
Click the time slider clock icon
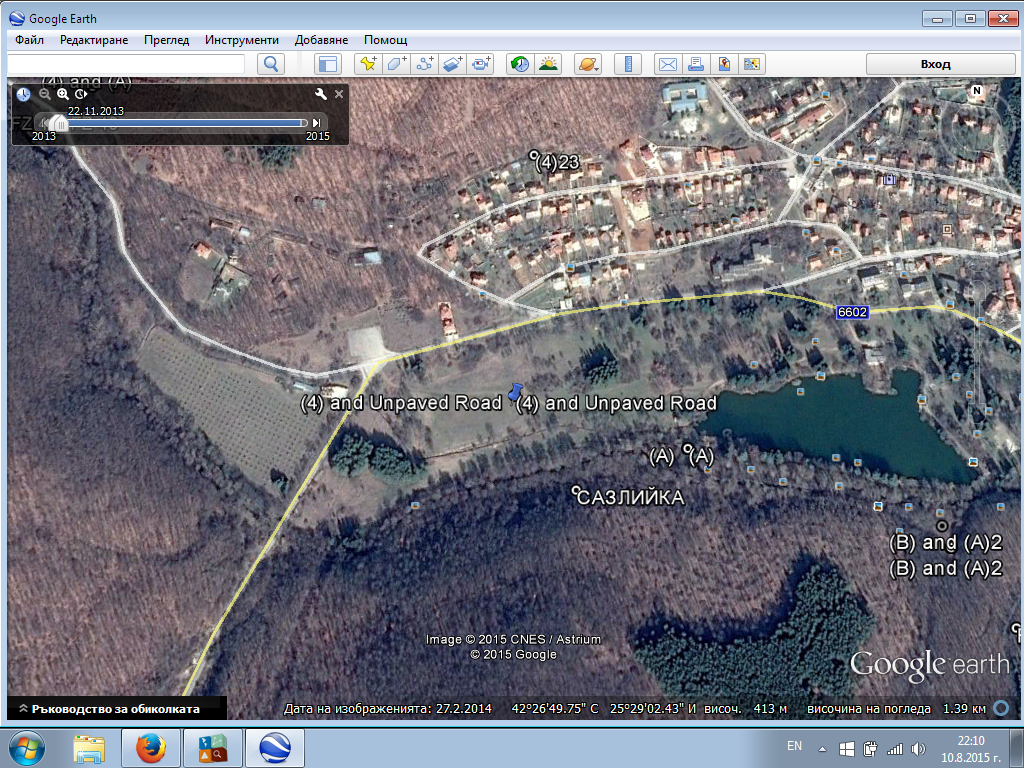coord(24,94)
